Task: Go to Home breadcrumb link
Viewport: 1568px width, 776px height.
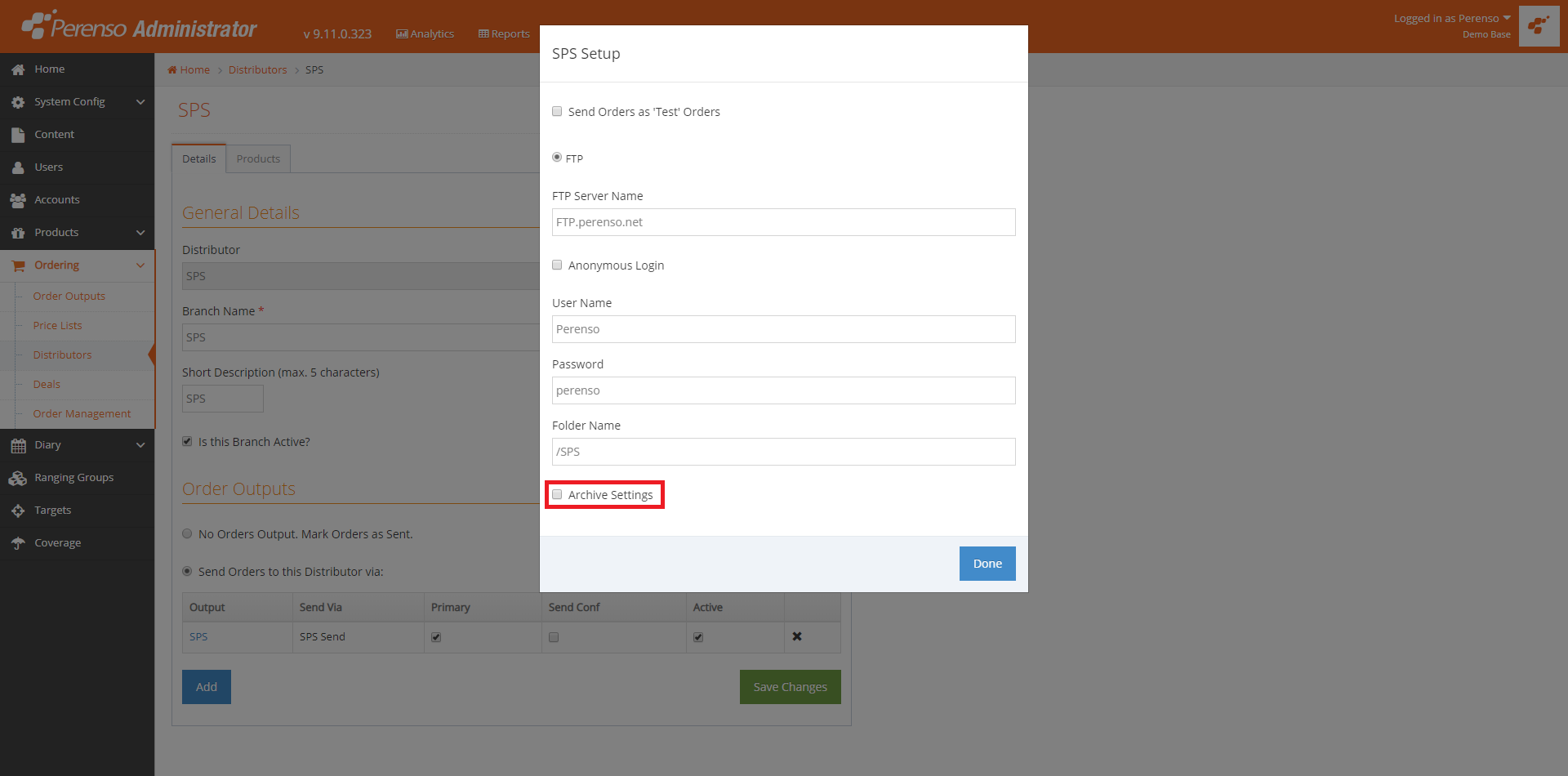Action: point(195,69)
